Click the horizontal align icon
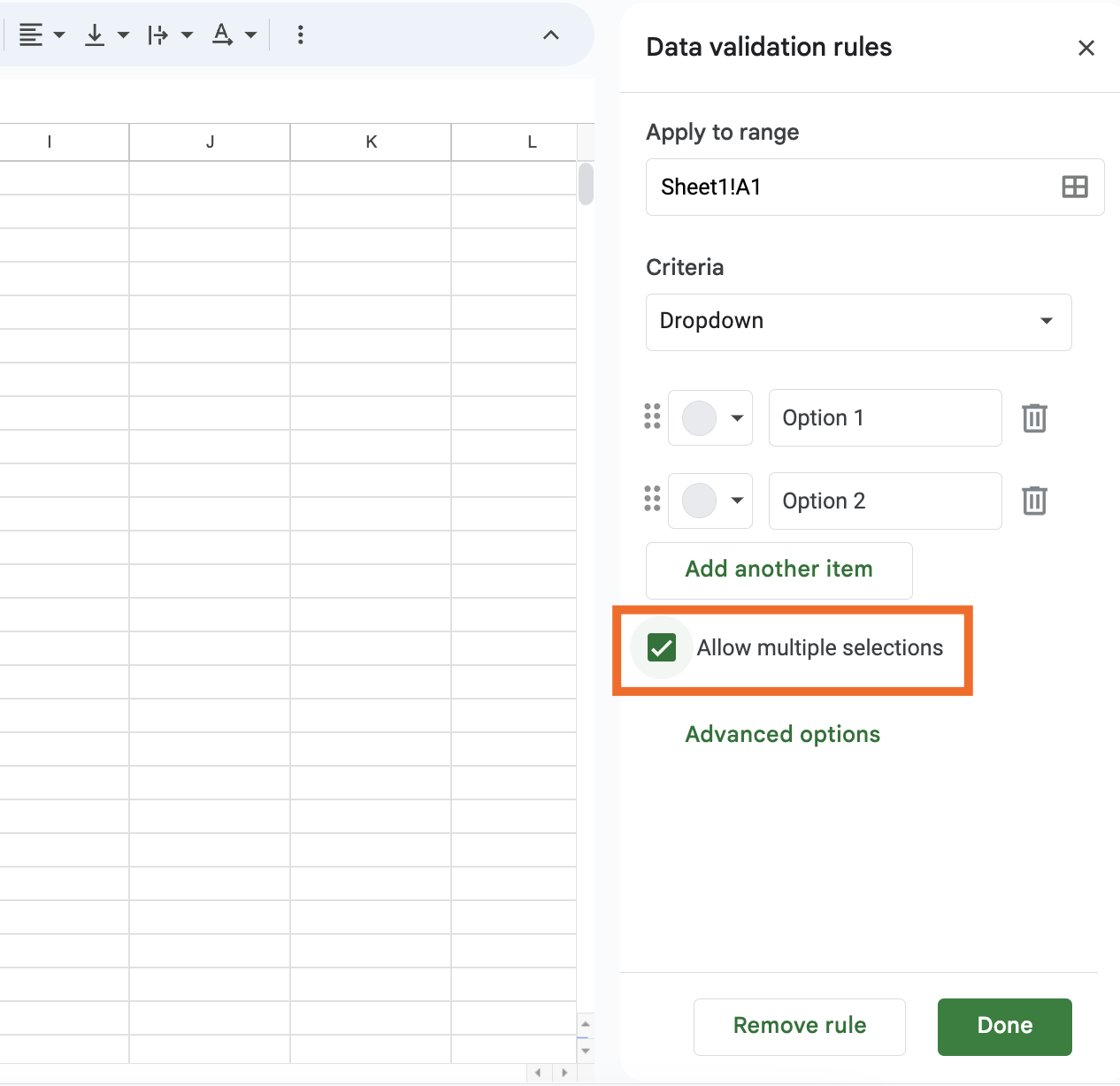 tap(31, 35)
